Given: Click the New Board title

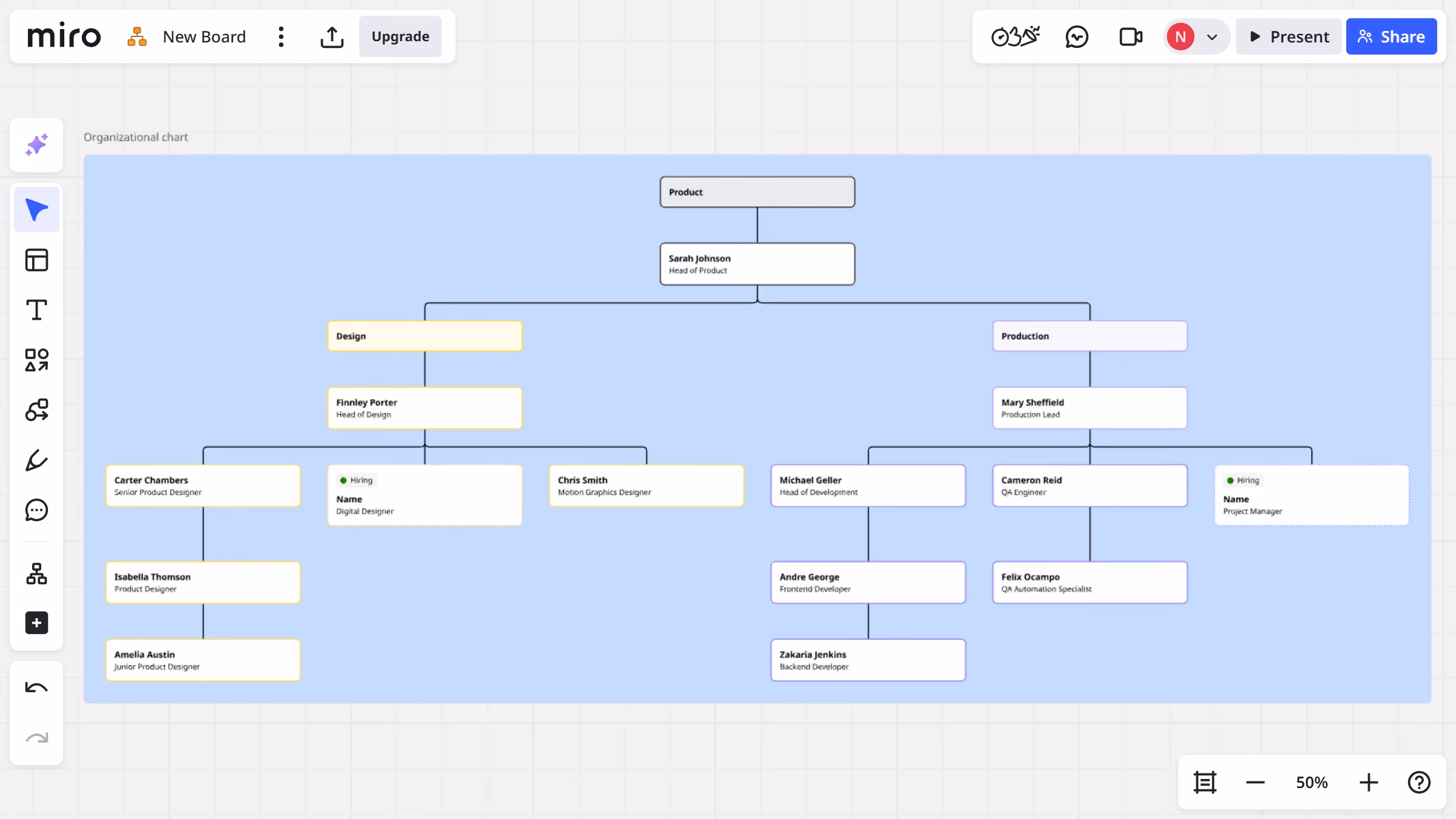Looking at the screenshot, I should [204, 37].
